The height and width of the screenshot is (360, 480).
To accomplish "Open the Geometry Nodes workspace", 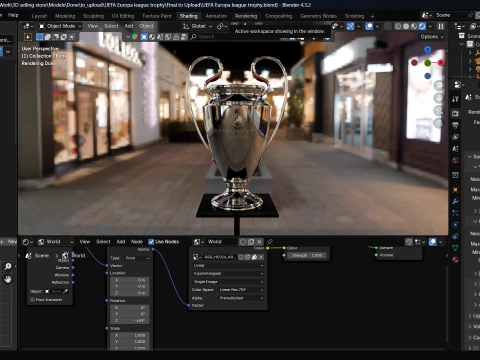I will pos(318,16).
